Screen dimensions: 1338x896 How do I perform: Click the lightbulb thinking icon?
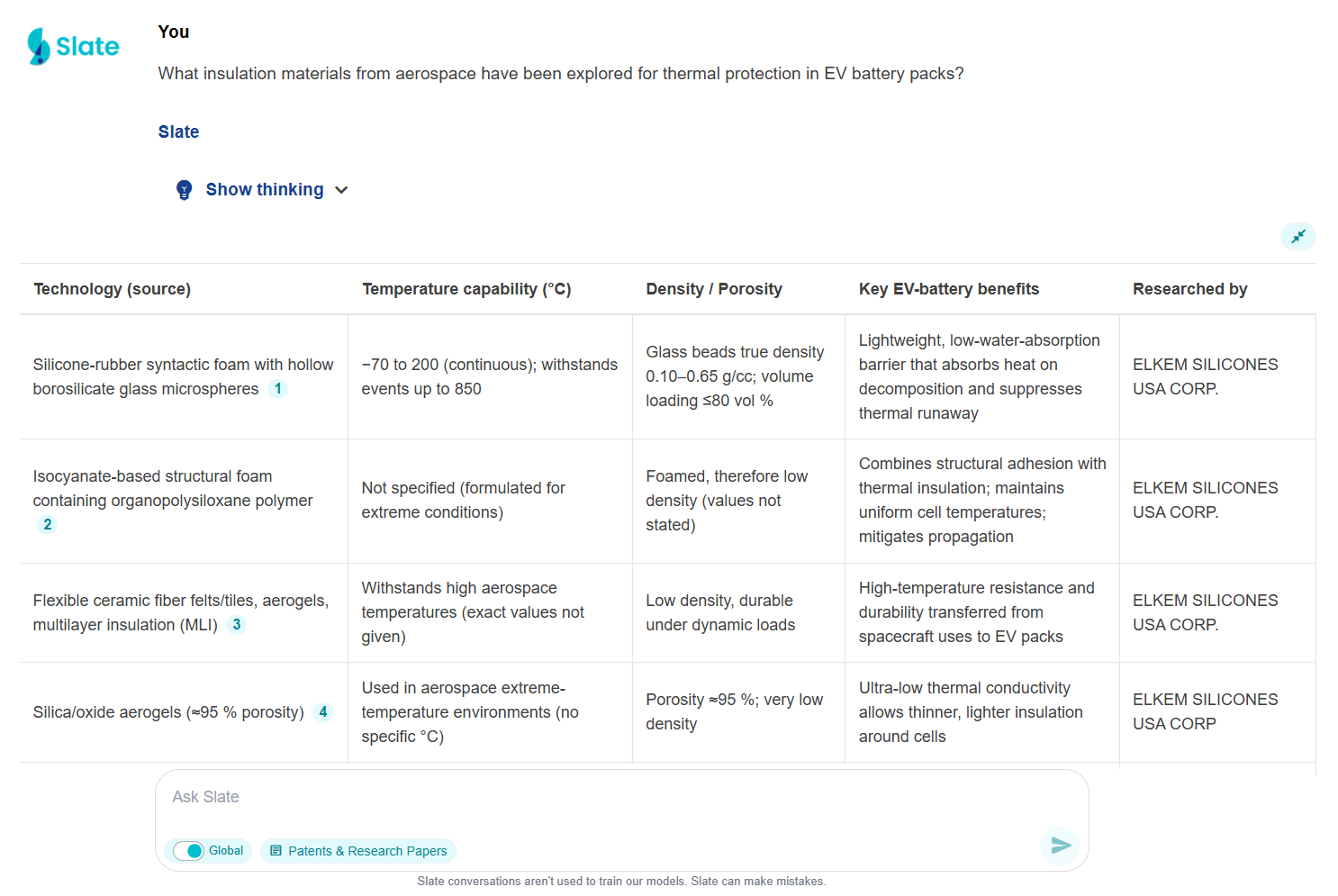point(185,190)
